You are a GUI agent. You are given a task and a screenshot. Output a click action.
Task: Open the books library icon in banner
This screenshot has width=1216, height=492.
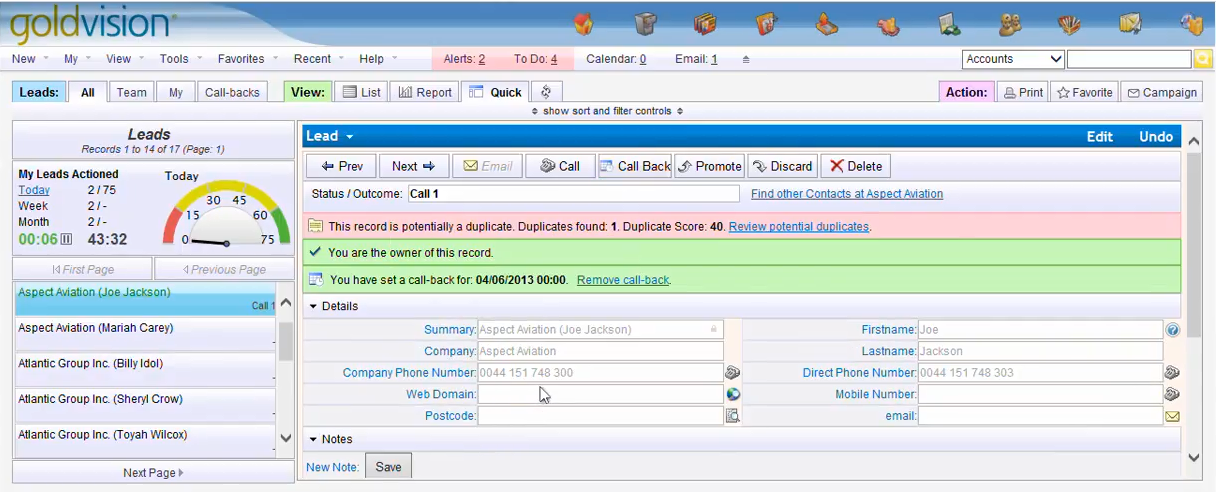[706, 24]
